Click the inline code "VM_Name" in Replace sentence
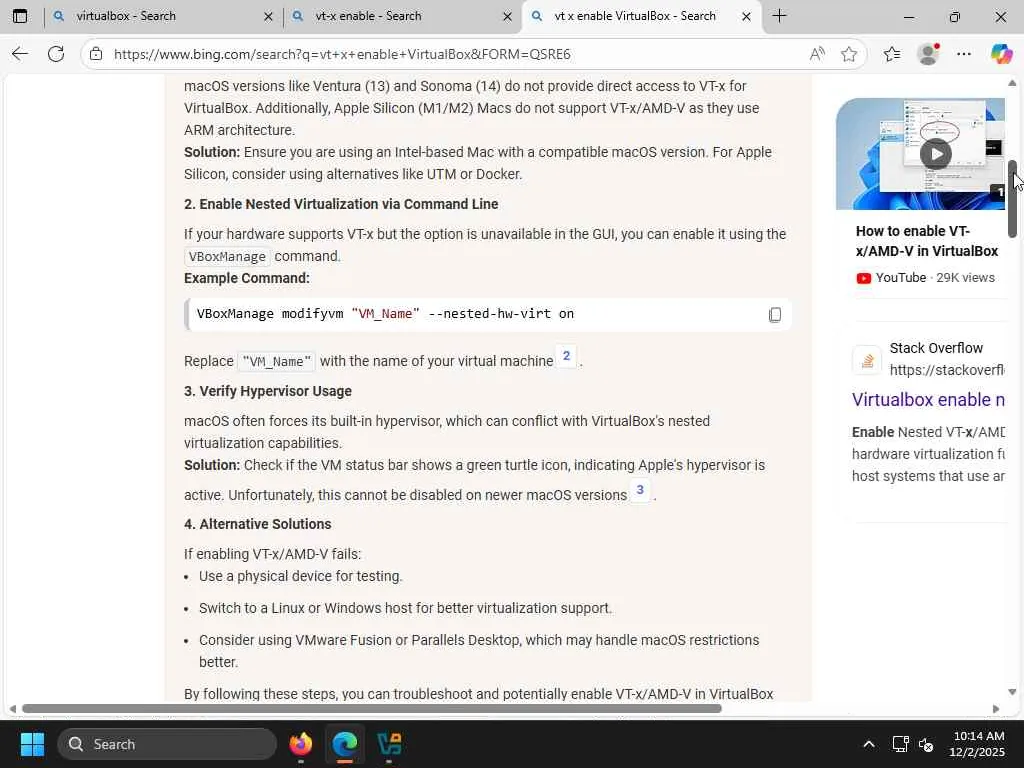The height and width of the screenshot is (768, 1024). pos(276,362)
